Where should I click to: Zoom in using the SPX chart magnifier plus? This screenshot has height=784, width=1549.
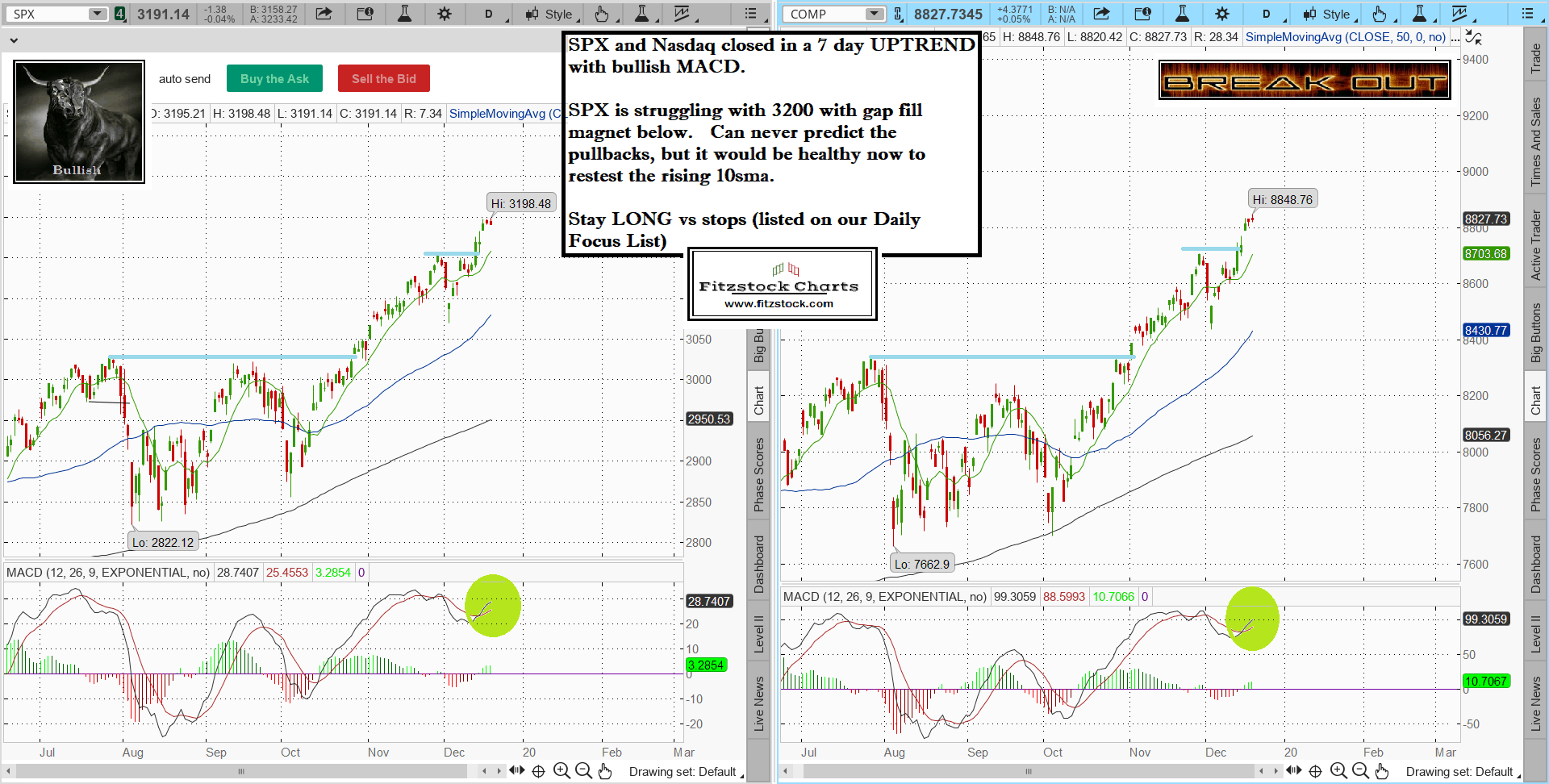point(562,771)
